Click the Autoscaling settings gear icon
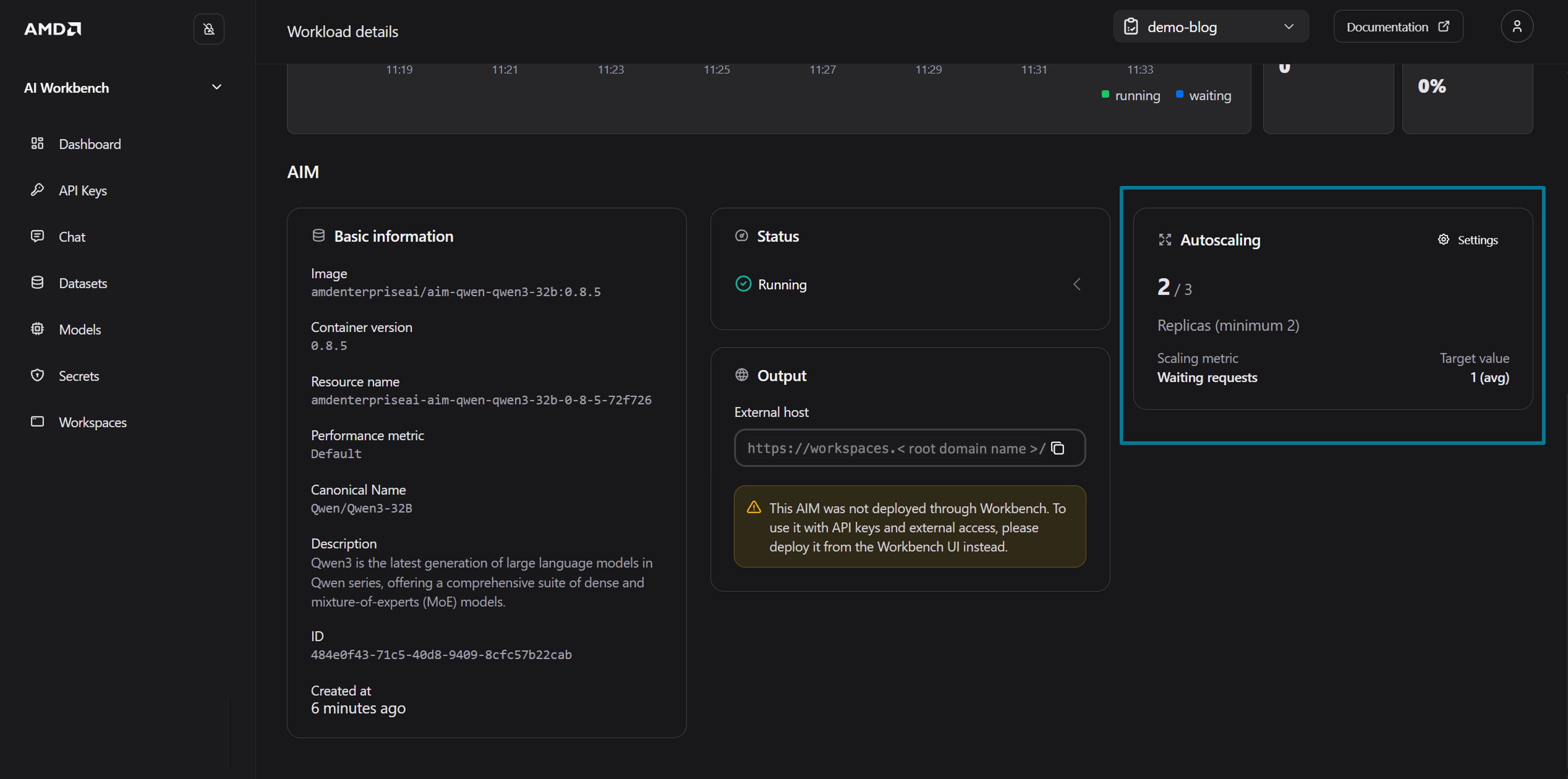Image resolution: width=1568 pixels, height=779 pixels. click(x=1443, y=240)
